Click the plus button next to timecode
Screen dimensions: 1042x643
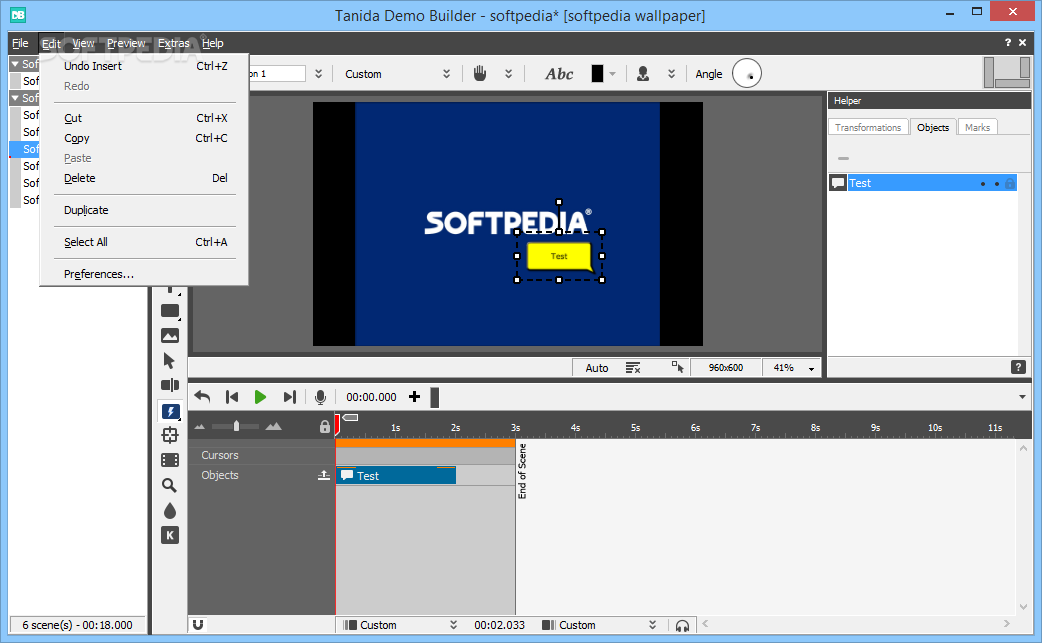[415, 397]
